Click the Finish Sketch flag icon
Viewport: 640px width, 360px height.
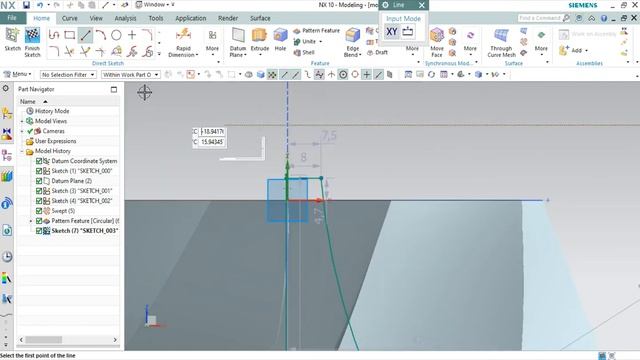(32, 36)
